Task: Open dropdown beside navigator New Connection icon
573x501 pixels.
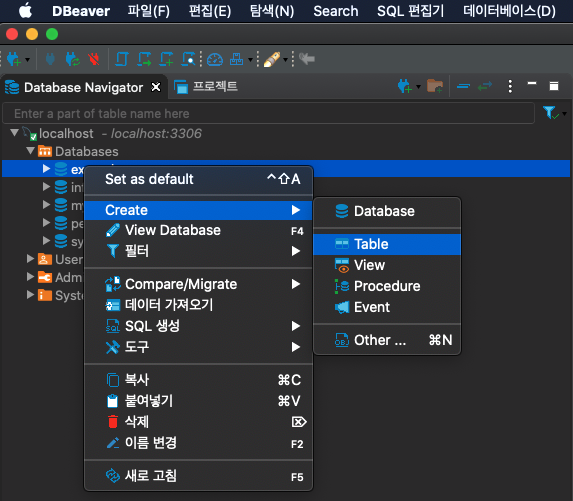Action: coord(418,87)
